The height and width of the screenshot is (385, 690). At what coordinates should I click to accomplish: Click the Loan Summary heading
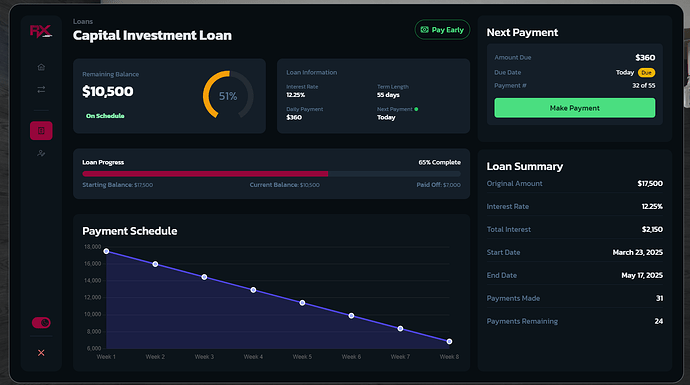(525, 166)
